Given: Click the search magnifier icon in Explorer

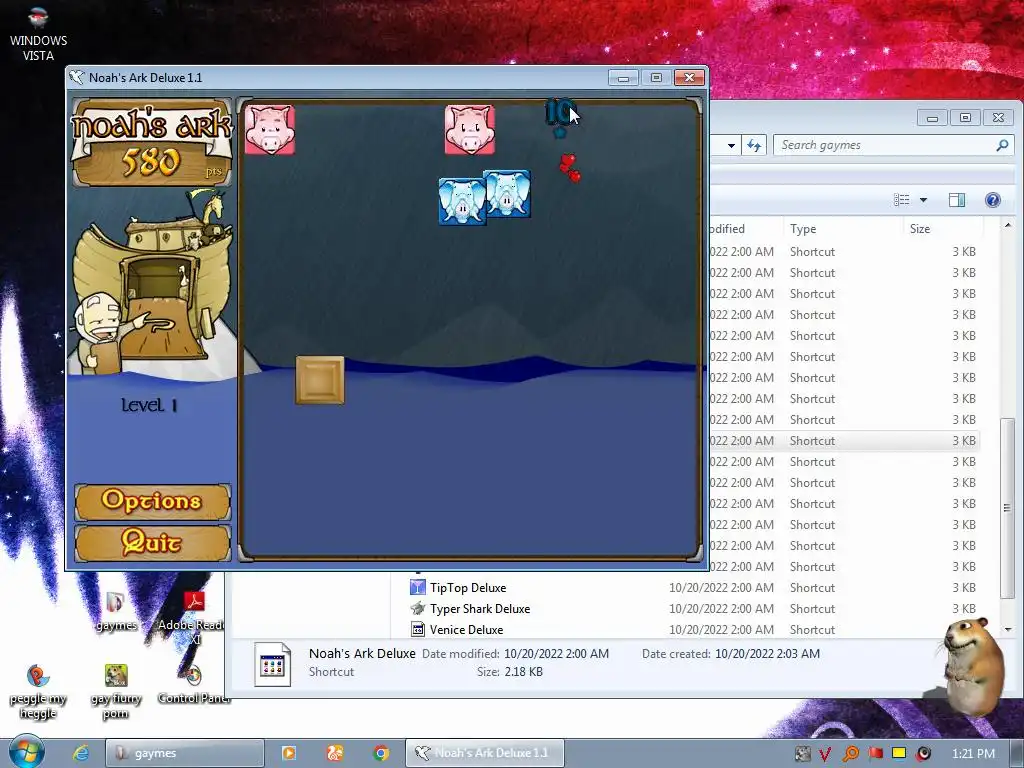Looking at the screenshot, I should tap(1002, 145).
